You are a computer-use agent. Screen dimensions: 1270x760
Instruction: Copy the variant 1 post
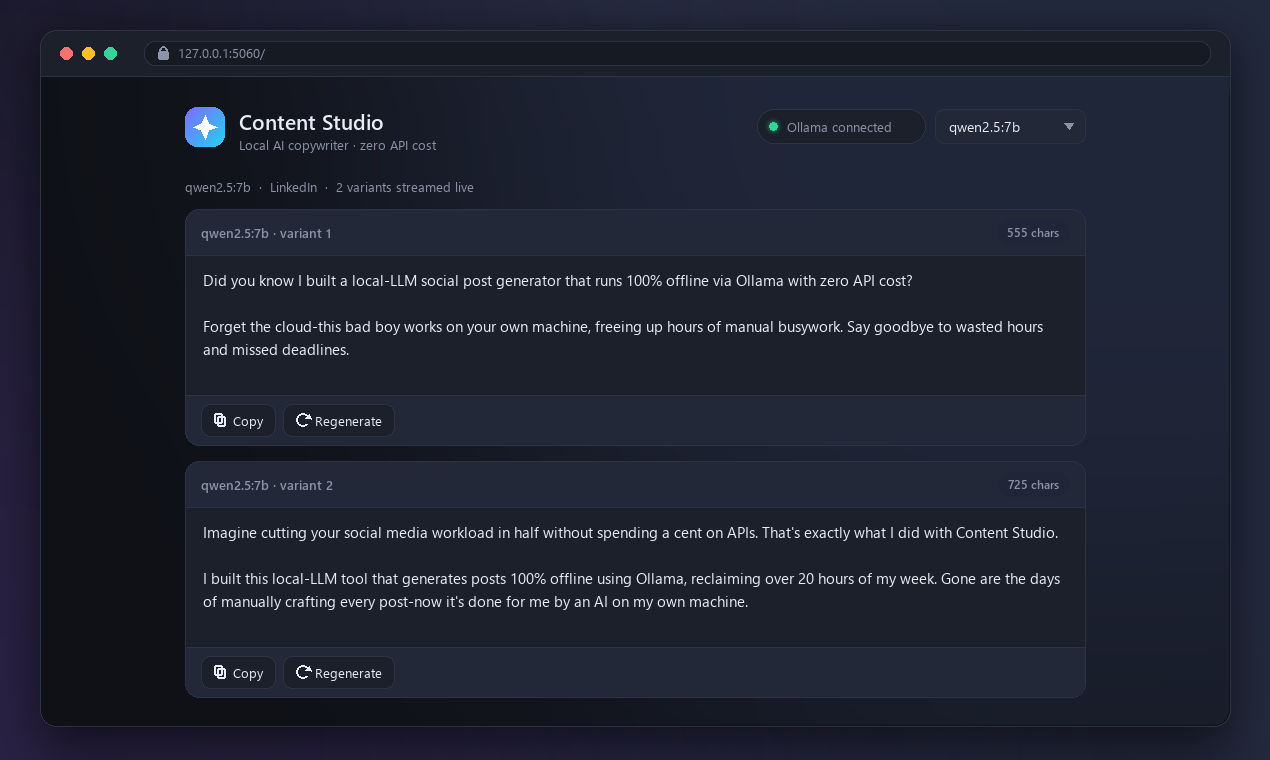pyautogui.click(x=238, y=421)
